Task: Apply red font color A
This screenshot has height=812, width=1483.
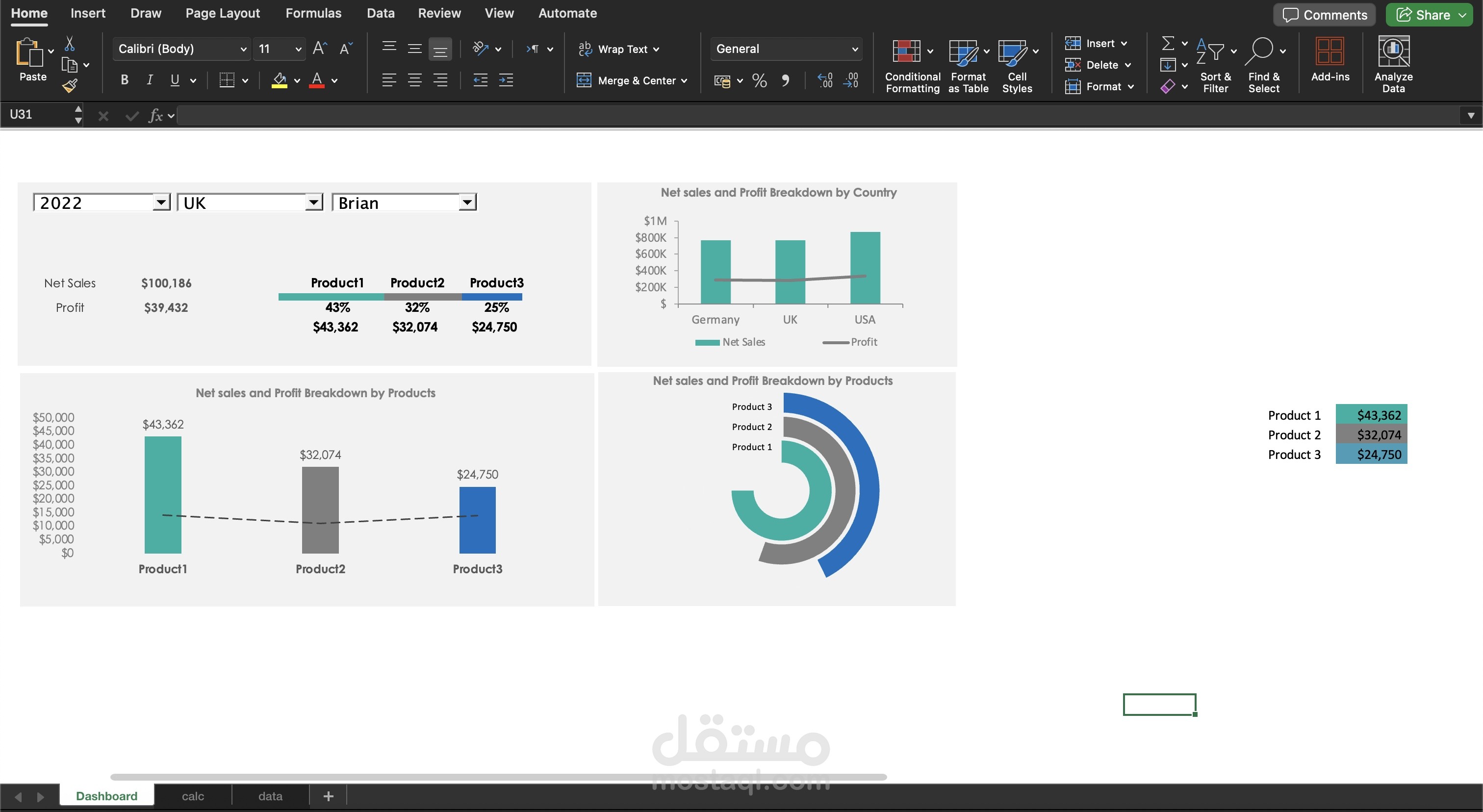Action: [317, 80]
